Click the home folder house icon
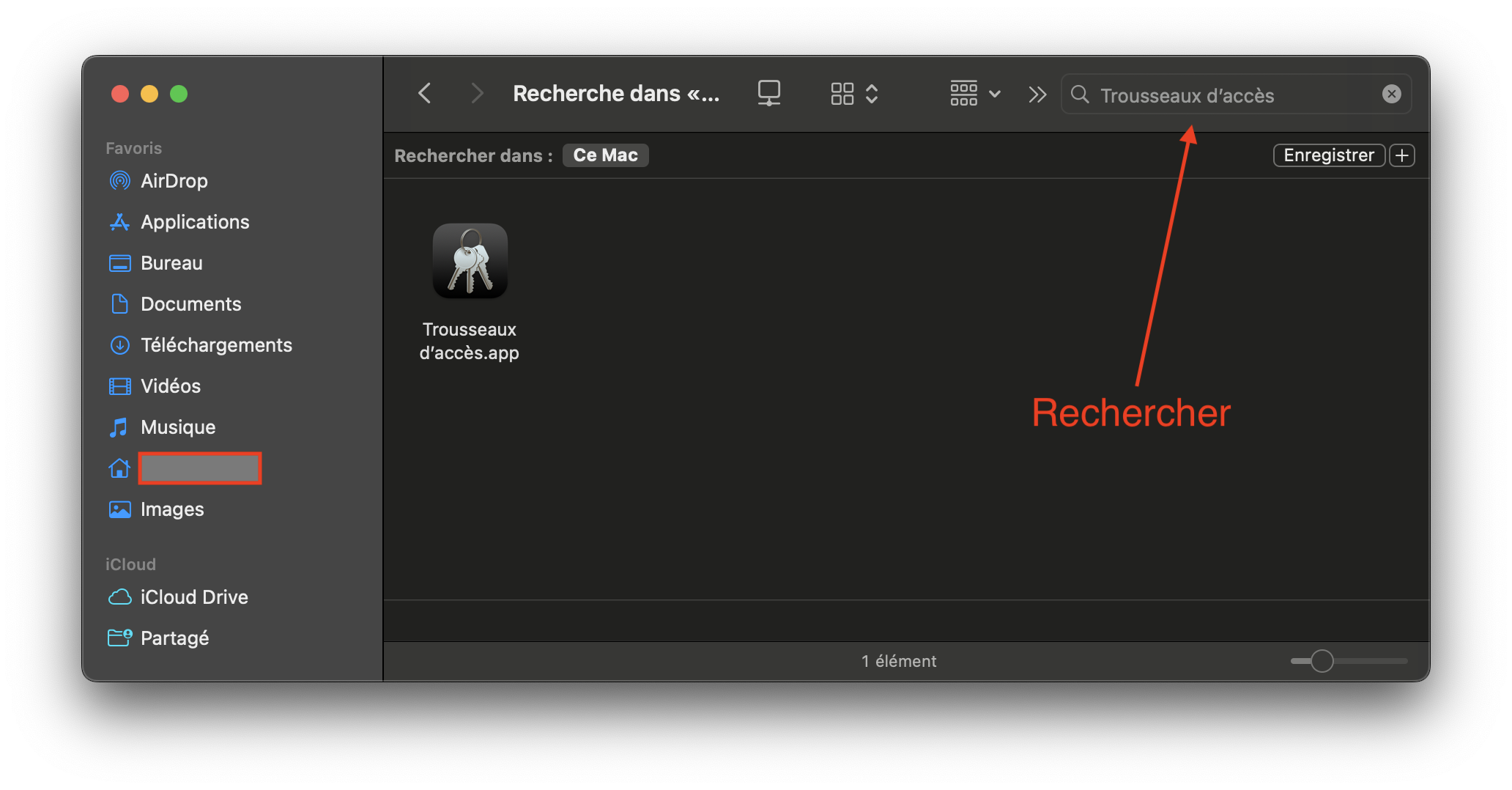The image size is (1512, 790). (x=119, y=468)
